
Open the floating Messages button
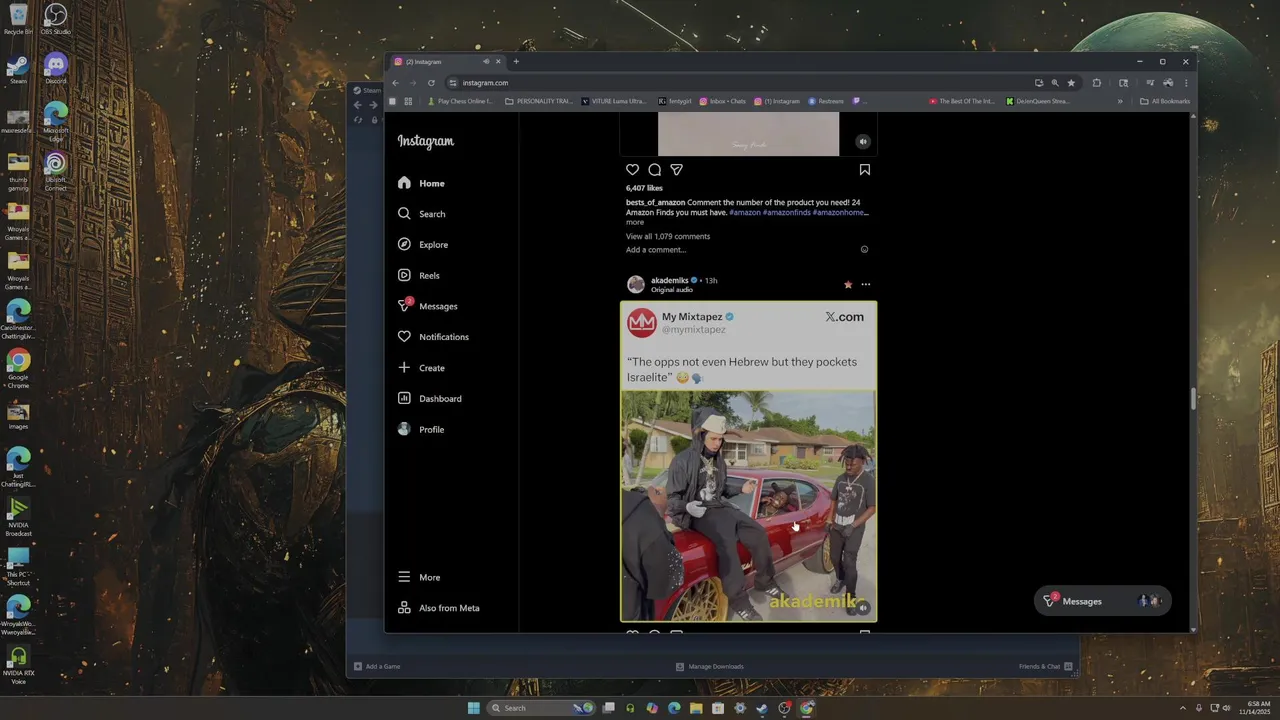tap(1101, 601)
